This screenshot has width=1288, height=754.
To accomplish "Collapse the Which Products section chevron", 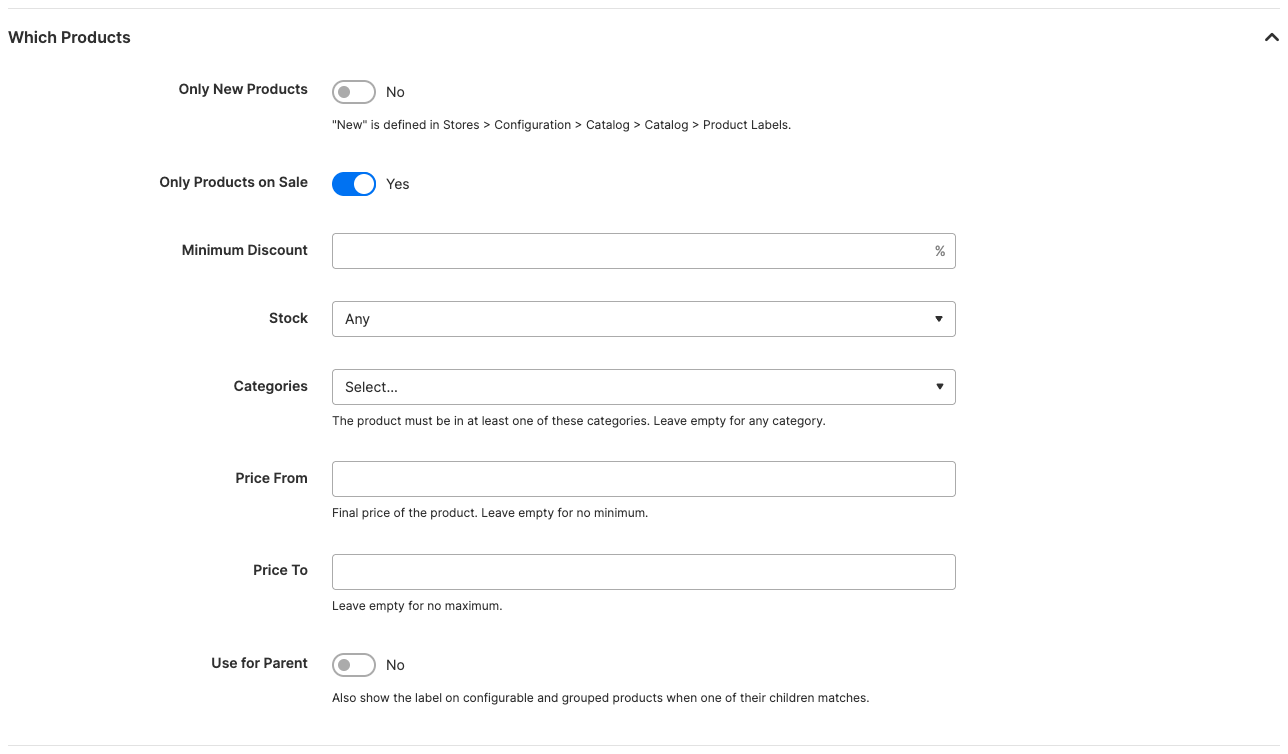I will coord(1271,38).
